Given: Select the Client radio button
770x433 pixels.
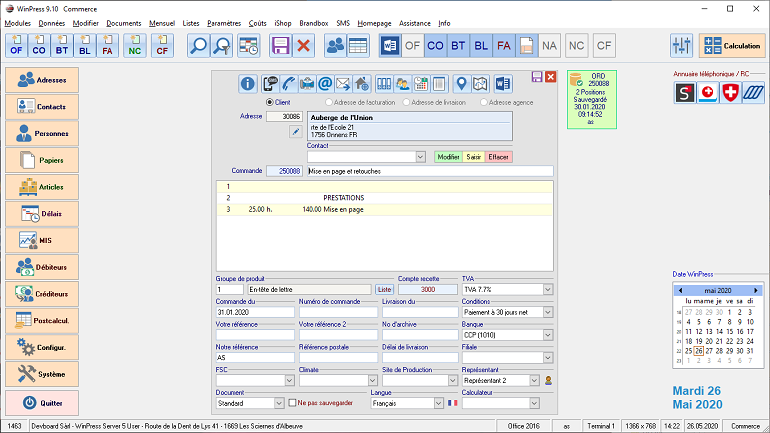Looking at the screenshot, I should point(270,102).
